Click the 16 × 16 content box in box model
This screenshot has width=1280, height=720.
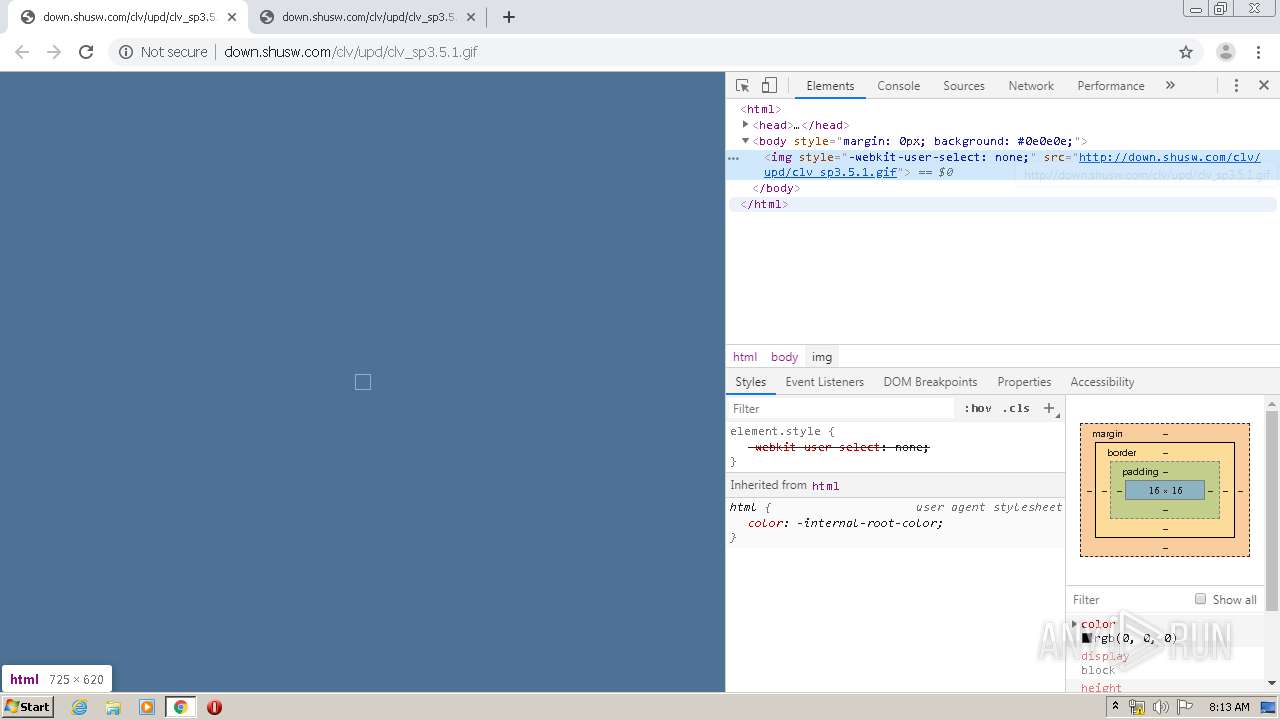(x=1165, y=491)
